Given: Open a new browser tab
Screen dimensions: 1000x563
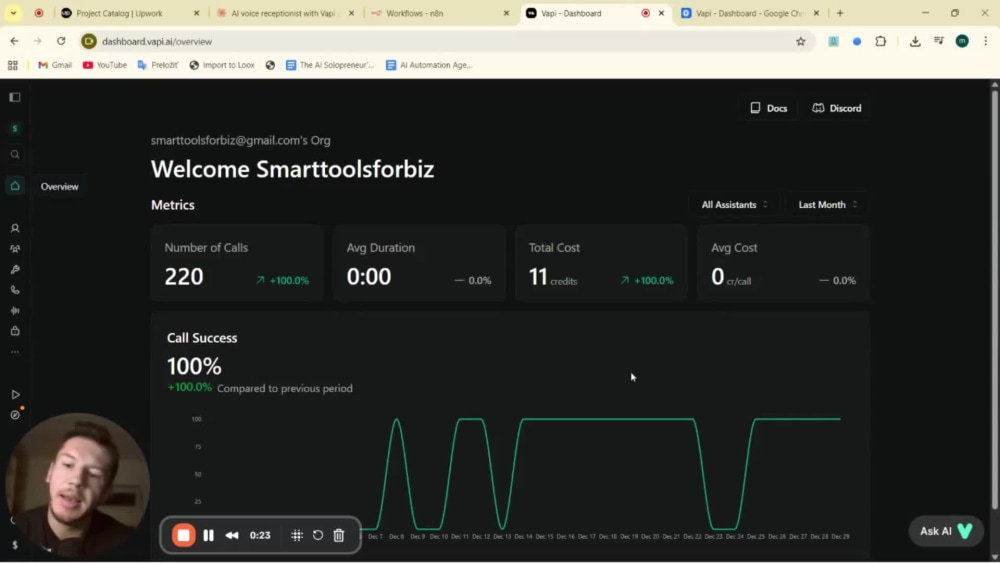Looking at the screenshot, I should tap(840, 13).
